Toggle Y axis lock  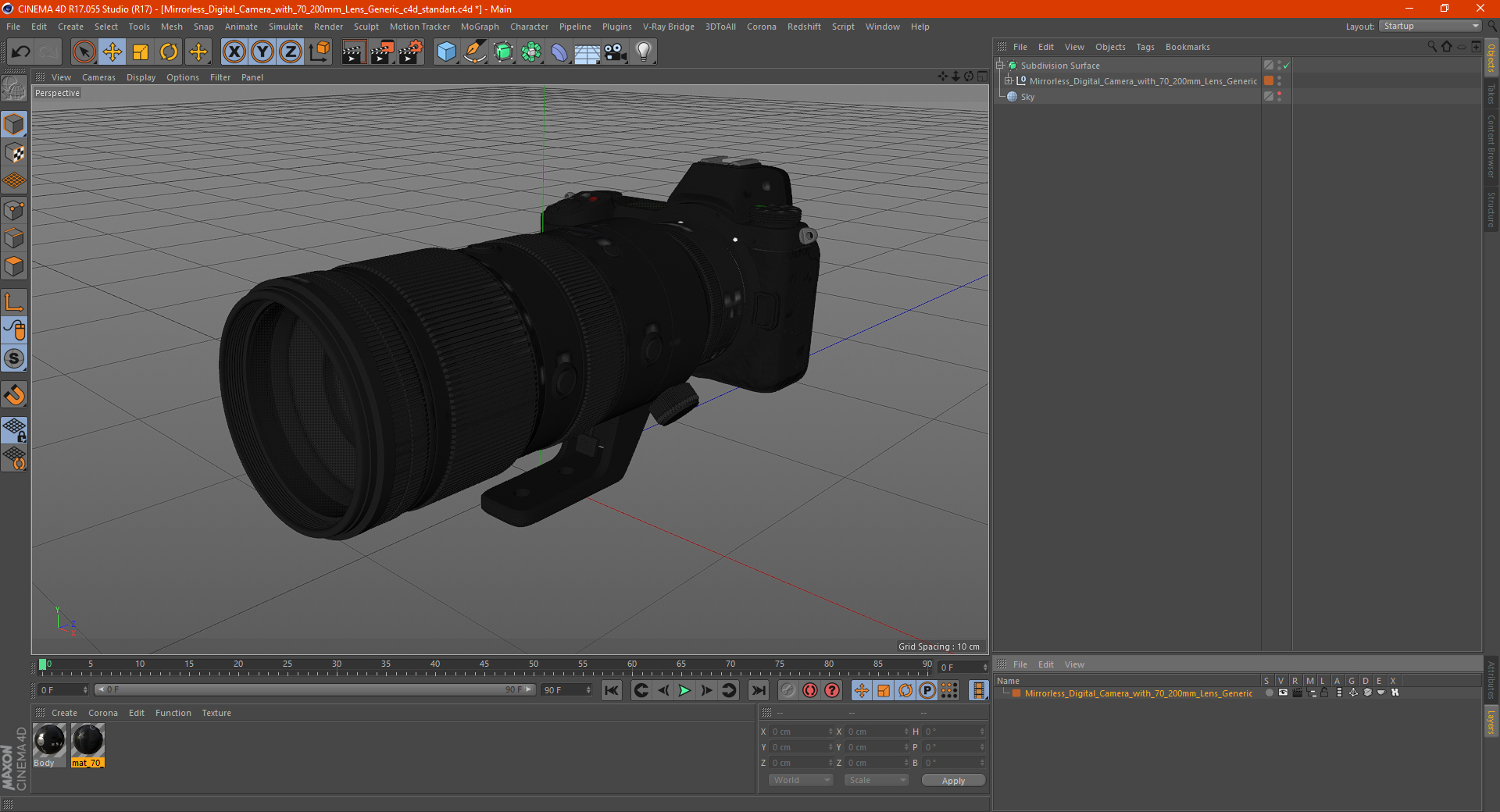click(x=262, y=52)
